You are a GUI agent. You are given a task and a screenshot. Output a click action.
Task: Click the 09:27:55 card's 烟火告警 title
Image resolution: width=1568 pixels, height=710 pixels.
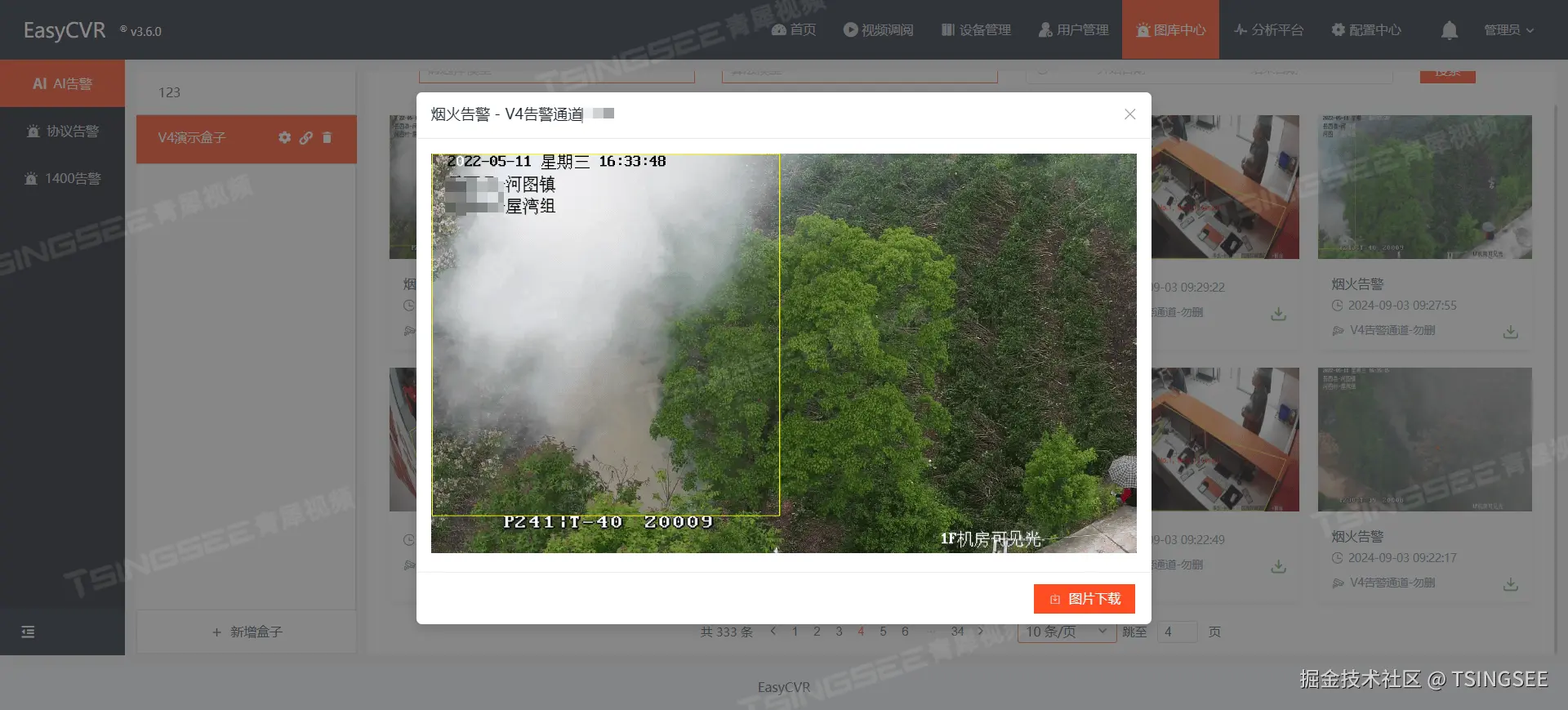(x=1357, y=284)
